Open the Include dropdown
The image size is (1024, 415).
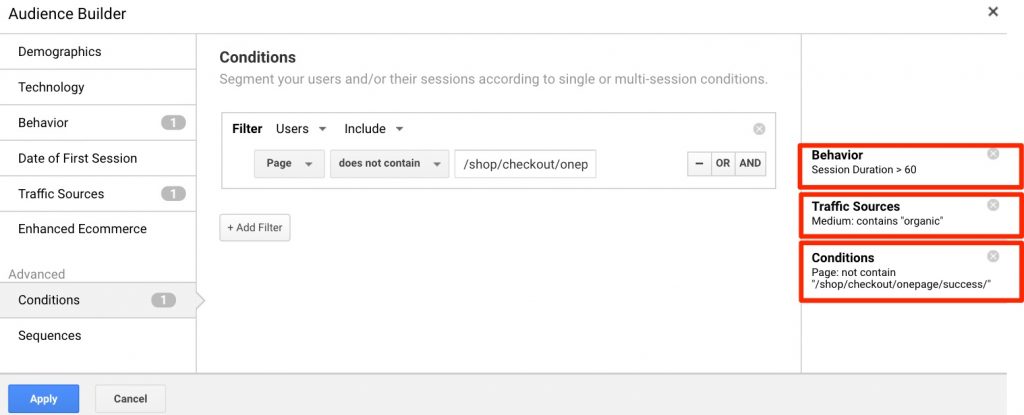click(x=374, y=129)
